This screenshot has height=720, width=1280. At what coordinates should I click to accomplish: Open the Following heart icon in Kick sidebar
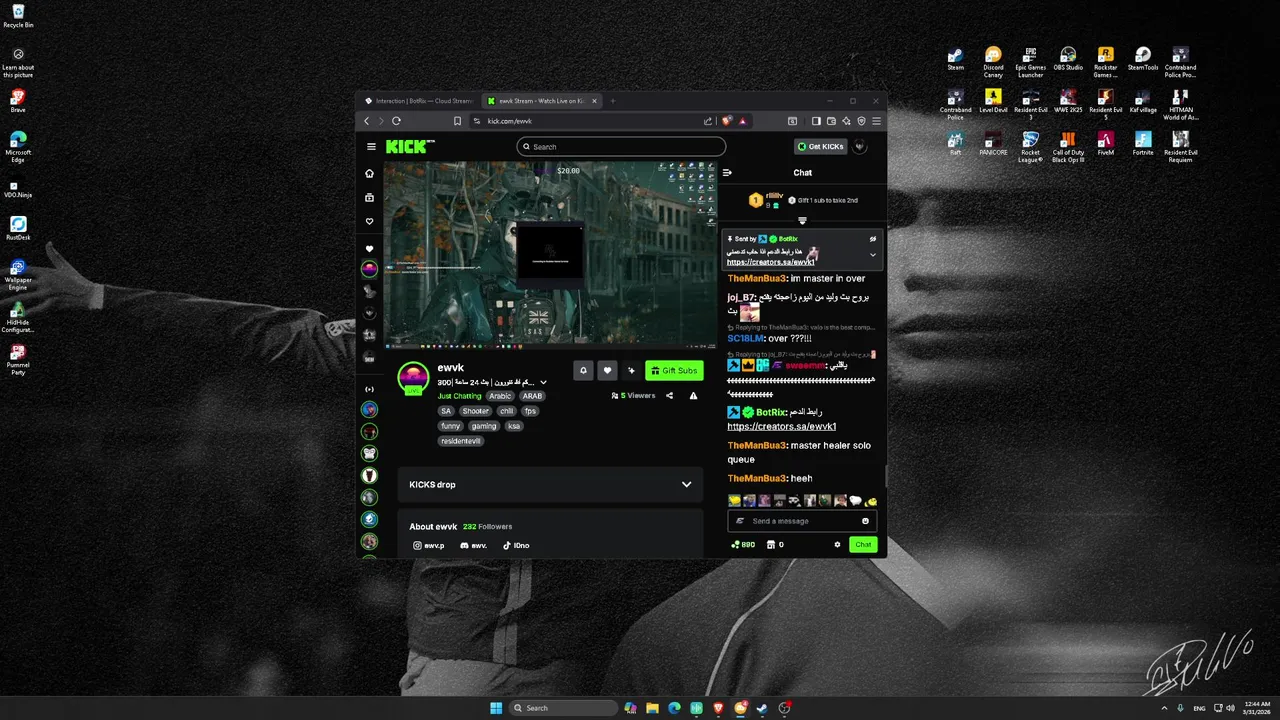click(369, 221)
